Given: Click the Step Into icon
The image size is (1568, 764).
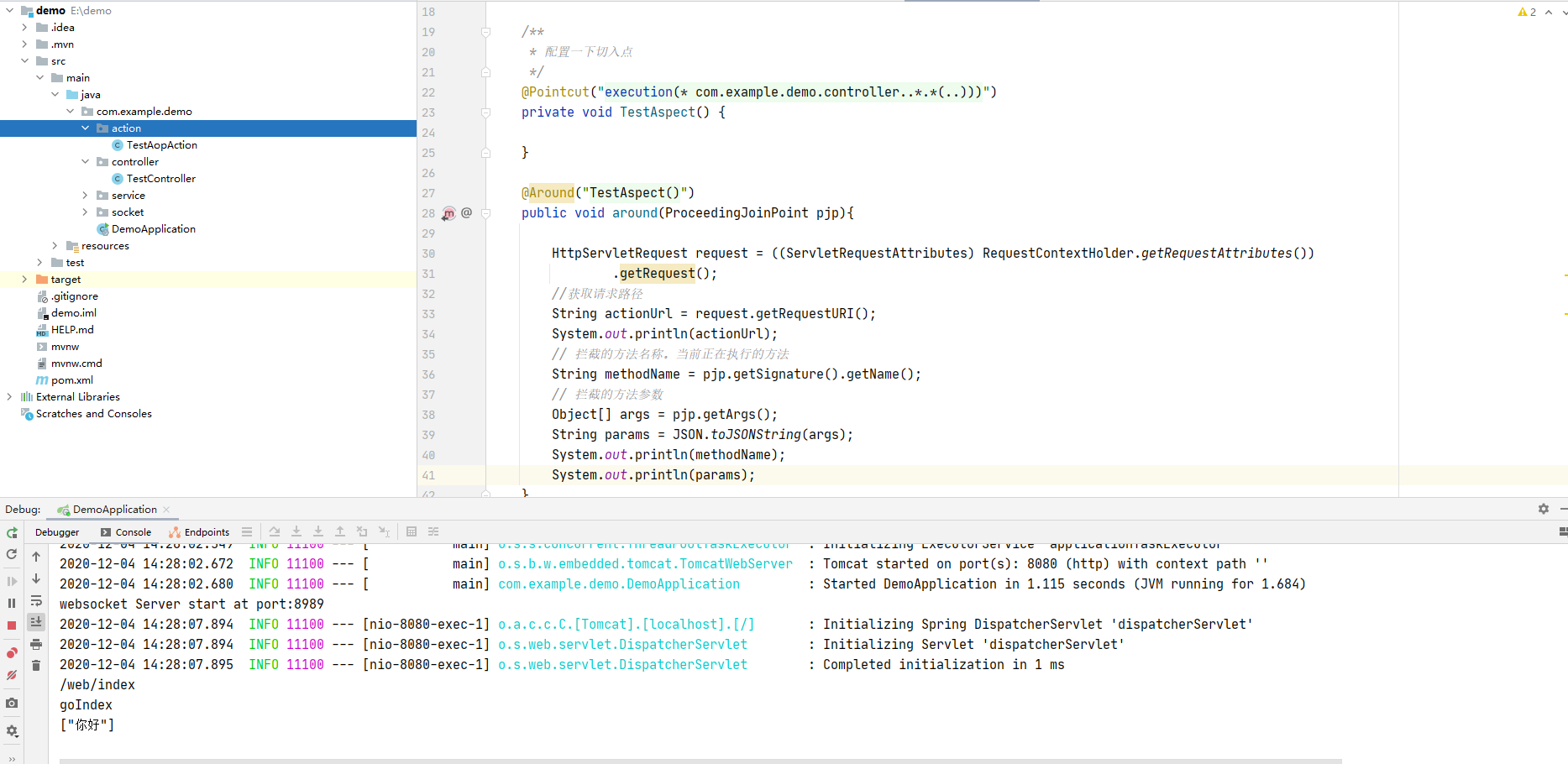Looking at the screenshot, I should click(x=296, y=531).
